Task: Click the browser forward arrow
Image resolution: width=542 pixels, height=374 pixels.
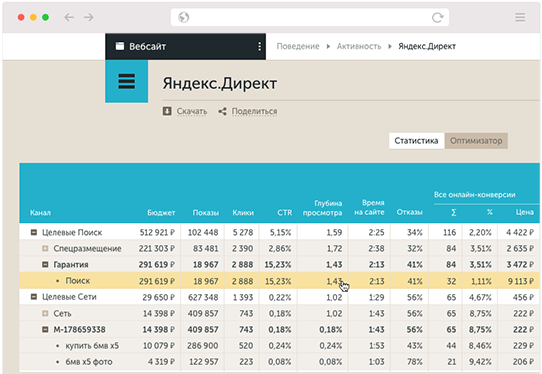Action: 89,17
